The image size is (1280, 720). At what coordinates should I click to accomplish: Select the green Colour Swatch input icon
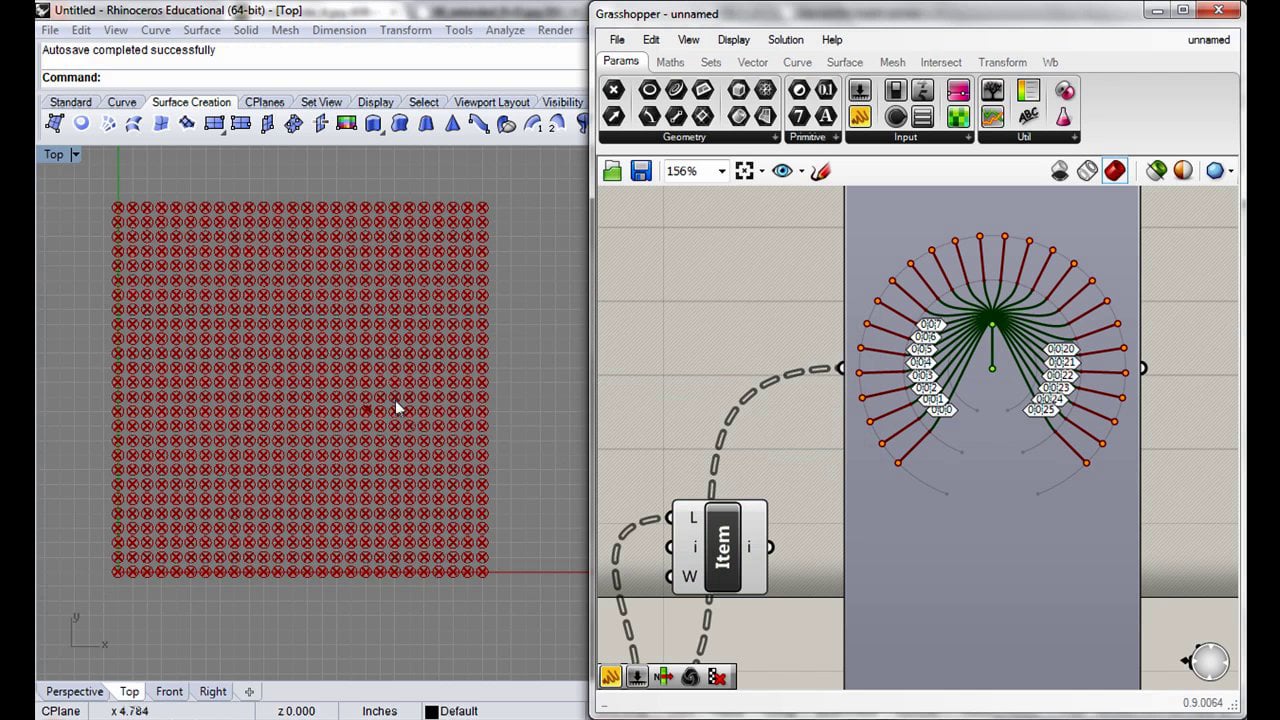pos(958,116)
